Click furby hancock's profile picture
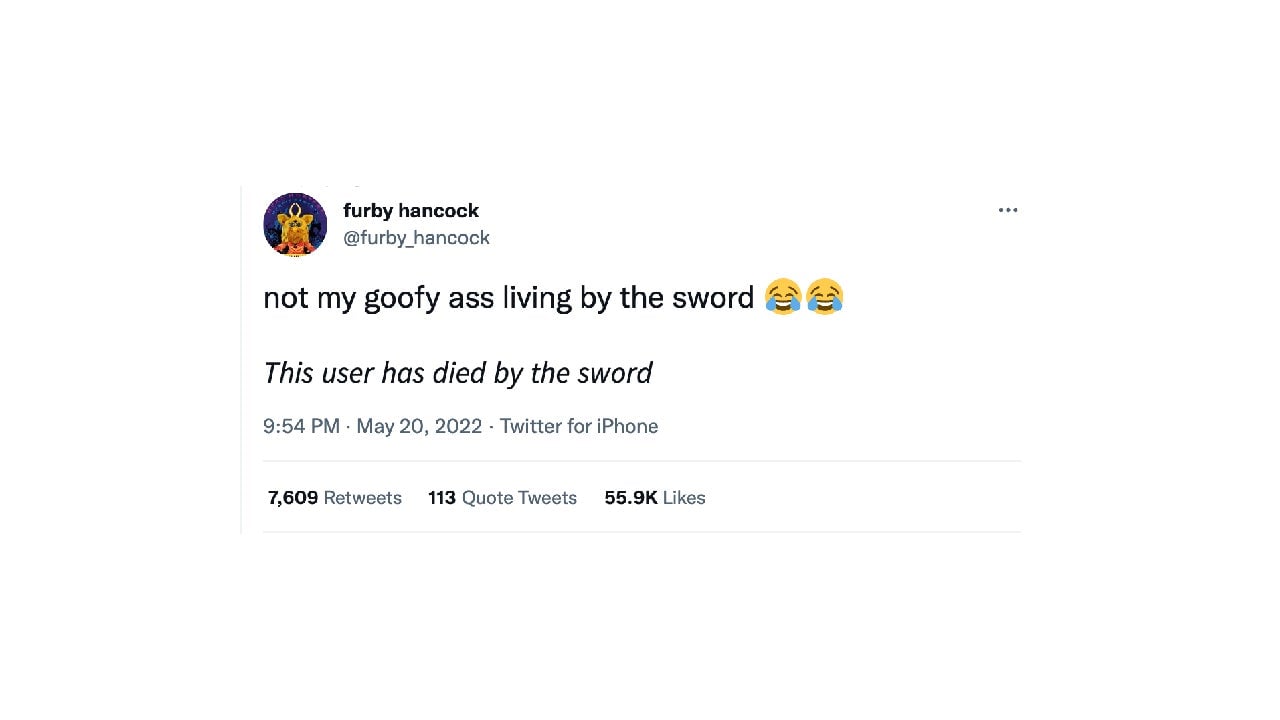 (295, 224)
